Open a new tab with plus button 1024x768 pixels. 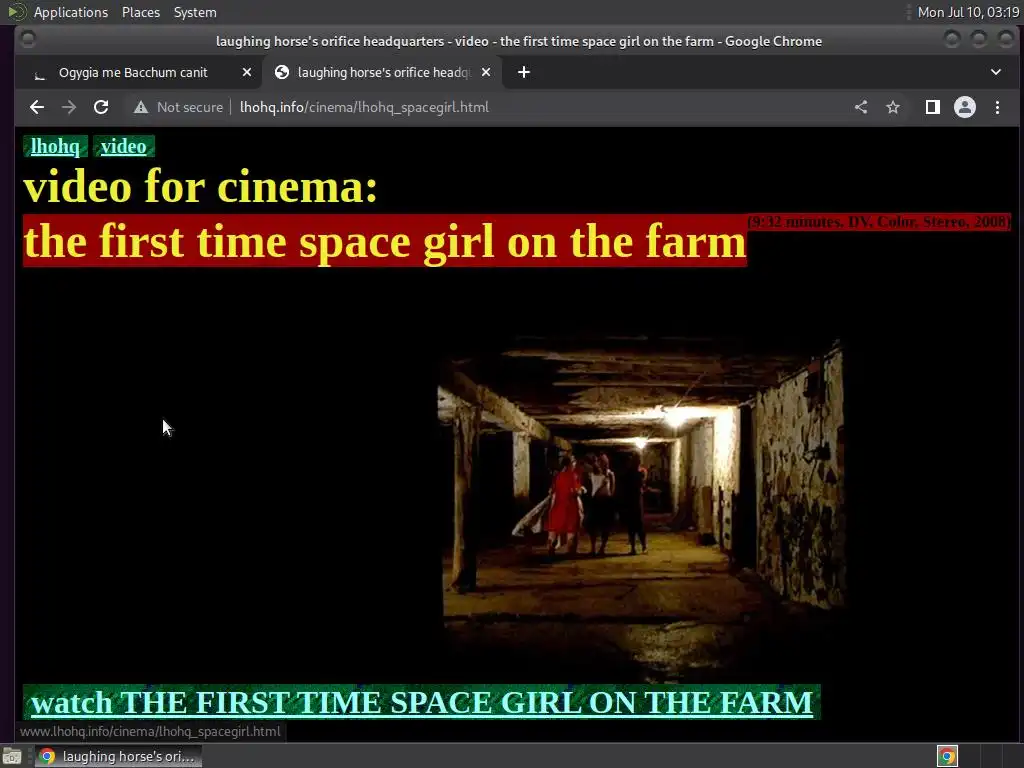coord(524,72)
